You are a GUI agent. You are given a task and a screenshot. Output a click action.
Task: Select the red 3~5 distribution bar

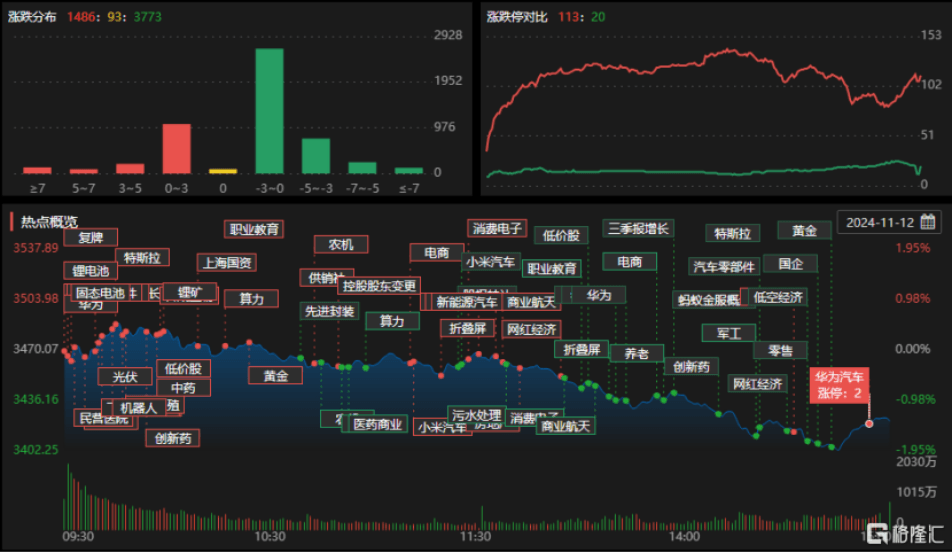(x=130, y=169)
